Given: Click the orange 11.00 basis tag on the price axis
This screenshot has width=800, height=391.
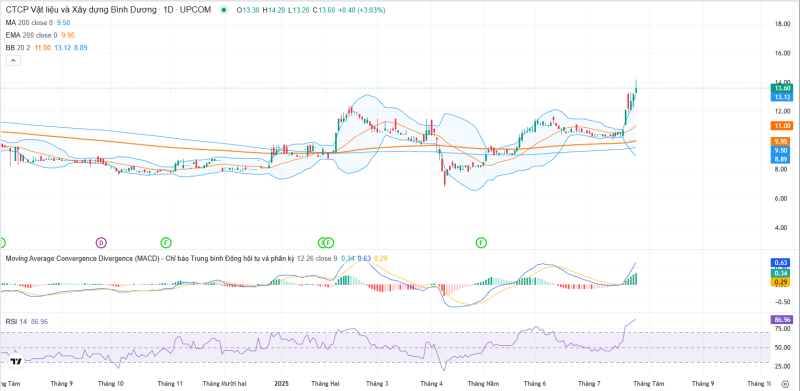Looking at the screenshot, I should [782, 126].
